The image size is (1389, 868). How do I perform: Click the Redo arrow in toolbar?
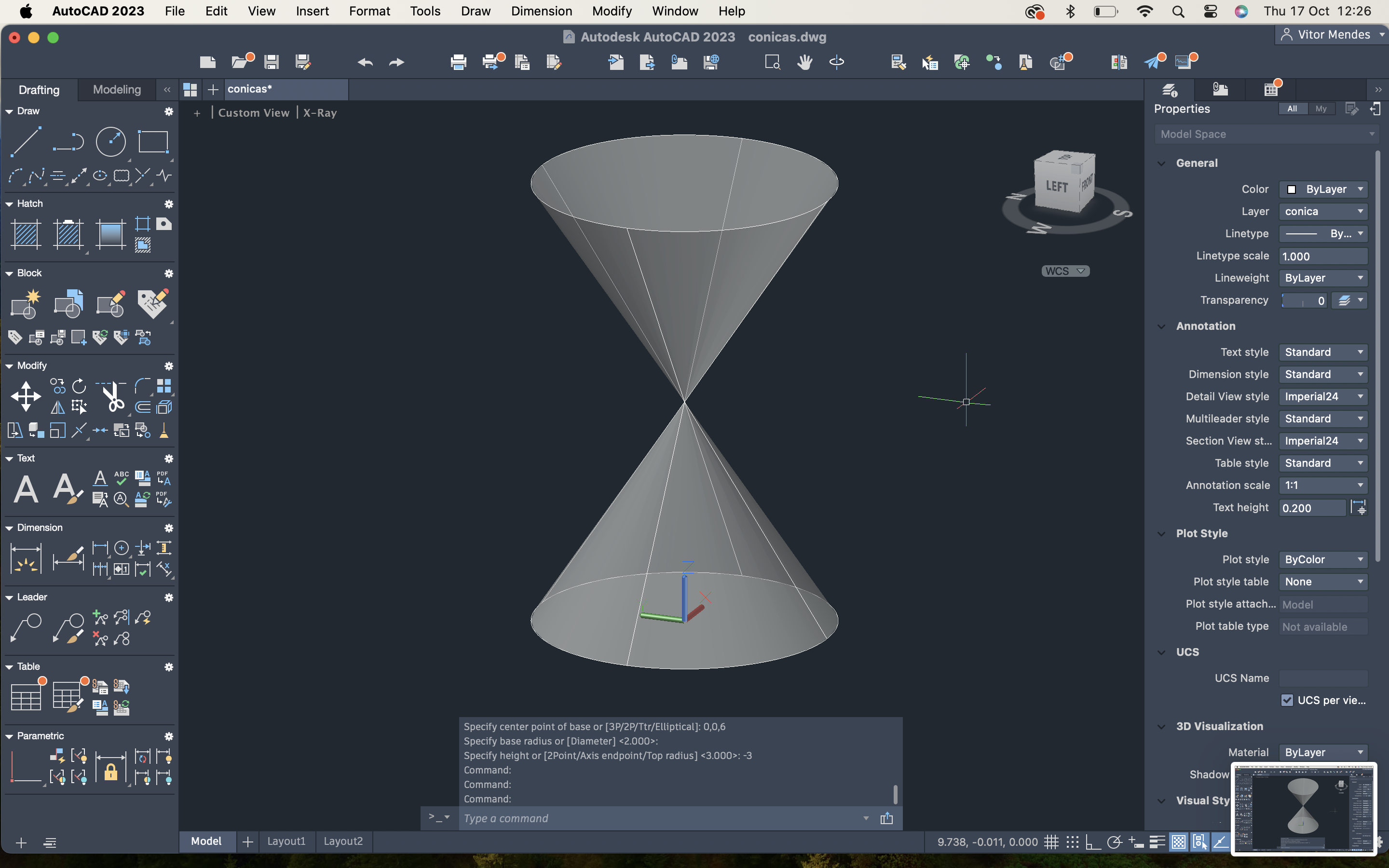(x=396, y=62)
